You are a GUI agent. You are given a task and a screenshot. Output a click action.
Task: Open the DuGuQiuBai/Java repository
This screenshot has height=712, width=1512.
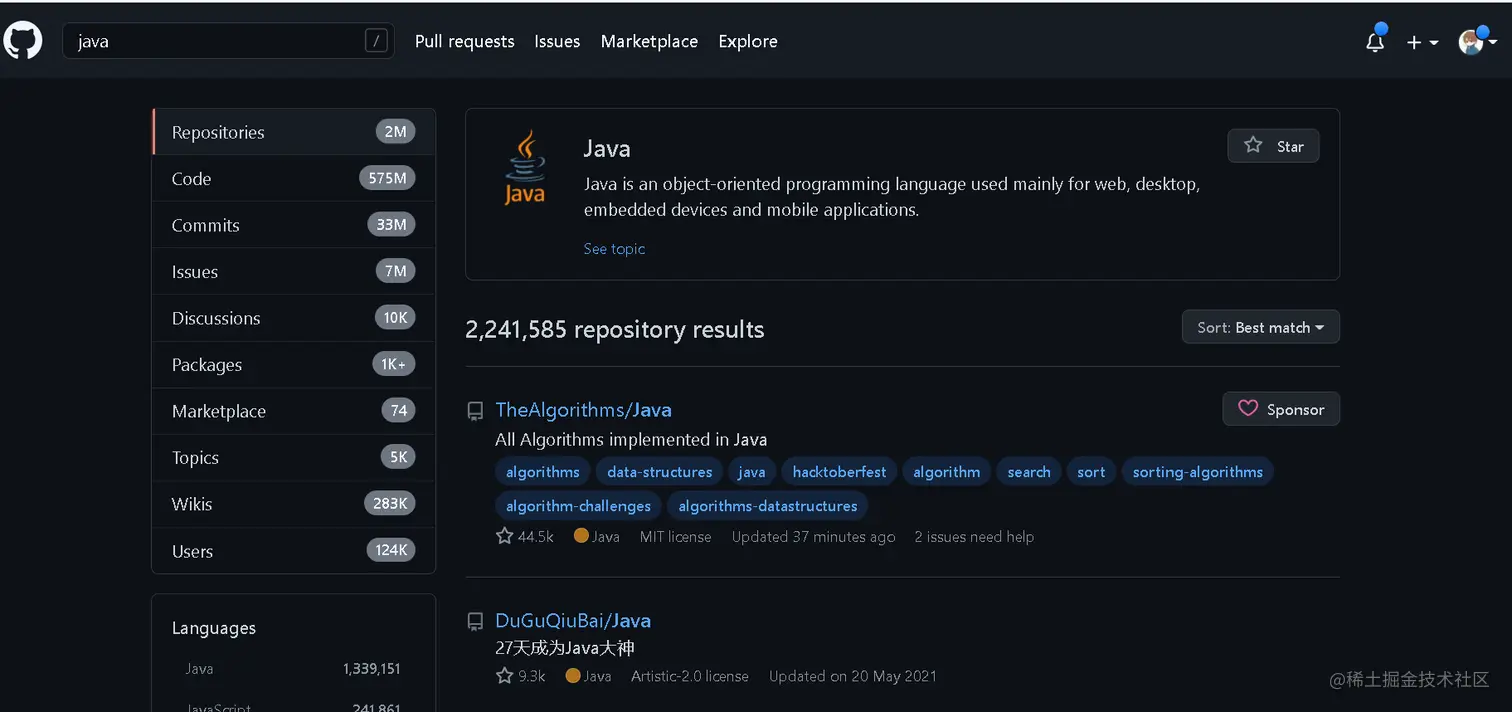click(x=573, y=621)
